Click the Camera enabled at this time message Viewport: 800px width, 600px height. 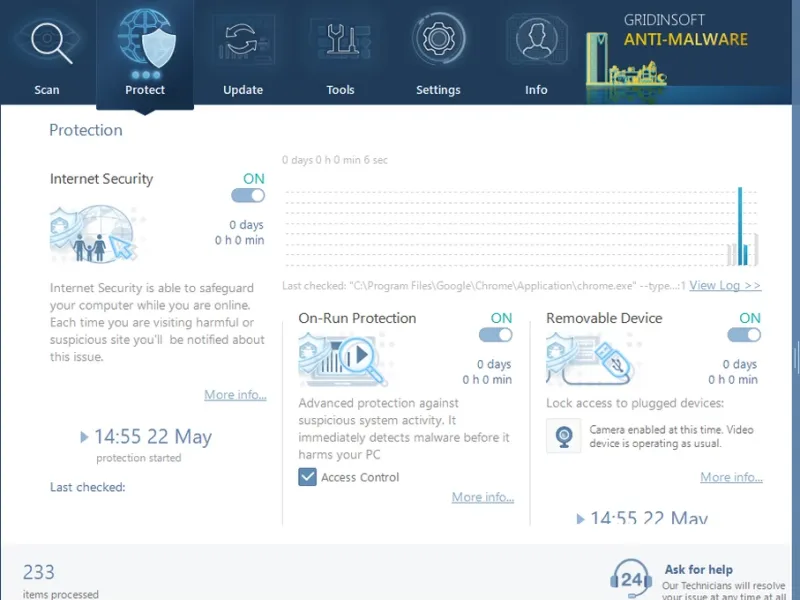click(x=671, y=436)
